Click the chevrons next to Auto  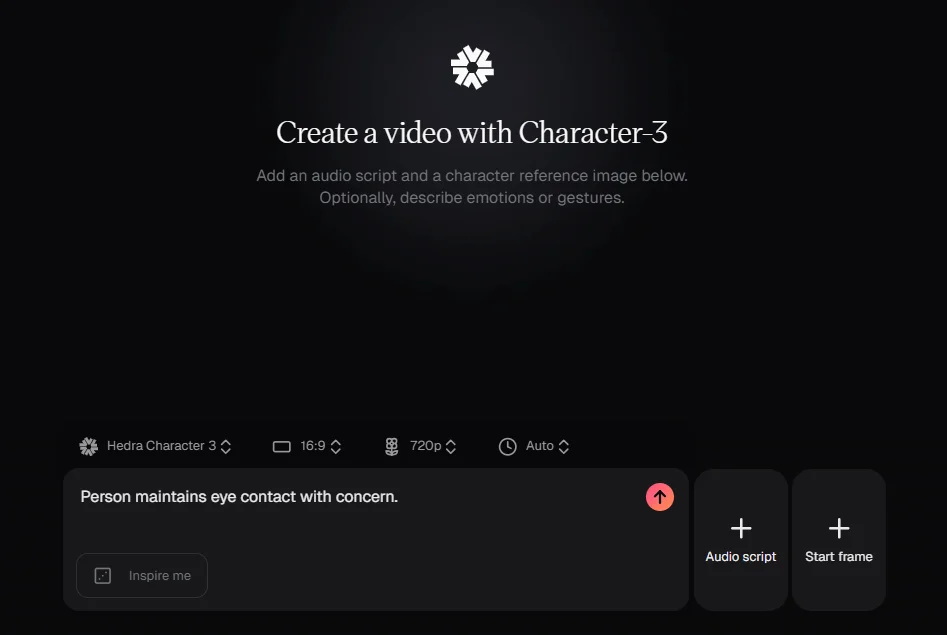click(563, 446)
